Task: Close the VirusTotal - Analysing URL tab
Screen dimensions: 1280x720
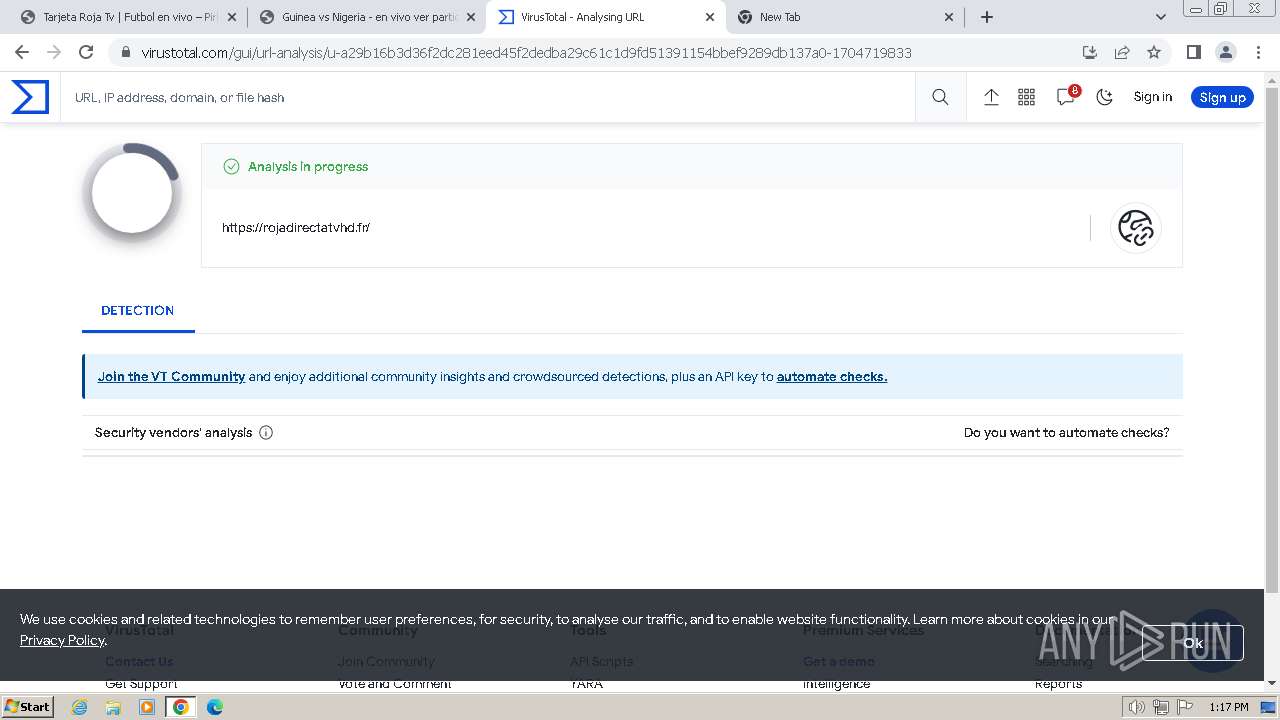Action: click(710, 17)
